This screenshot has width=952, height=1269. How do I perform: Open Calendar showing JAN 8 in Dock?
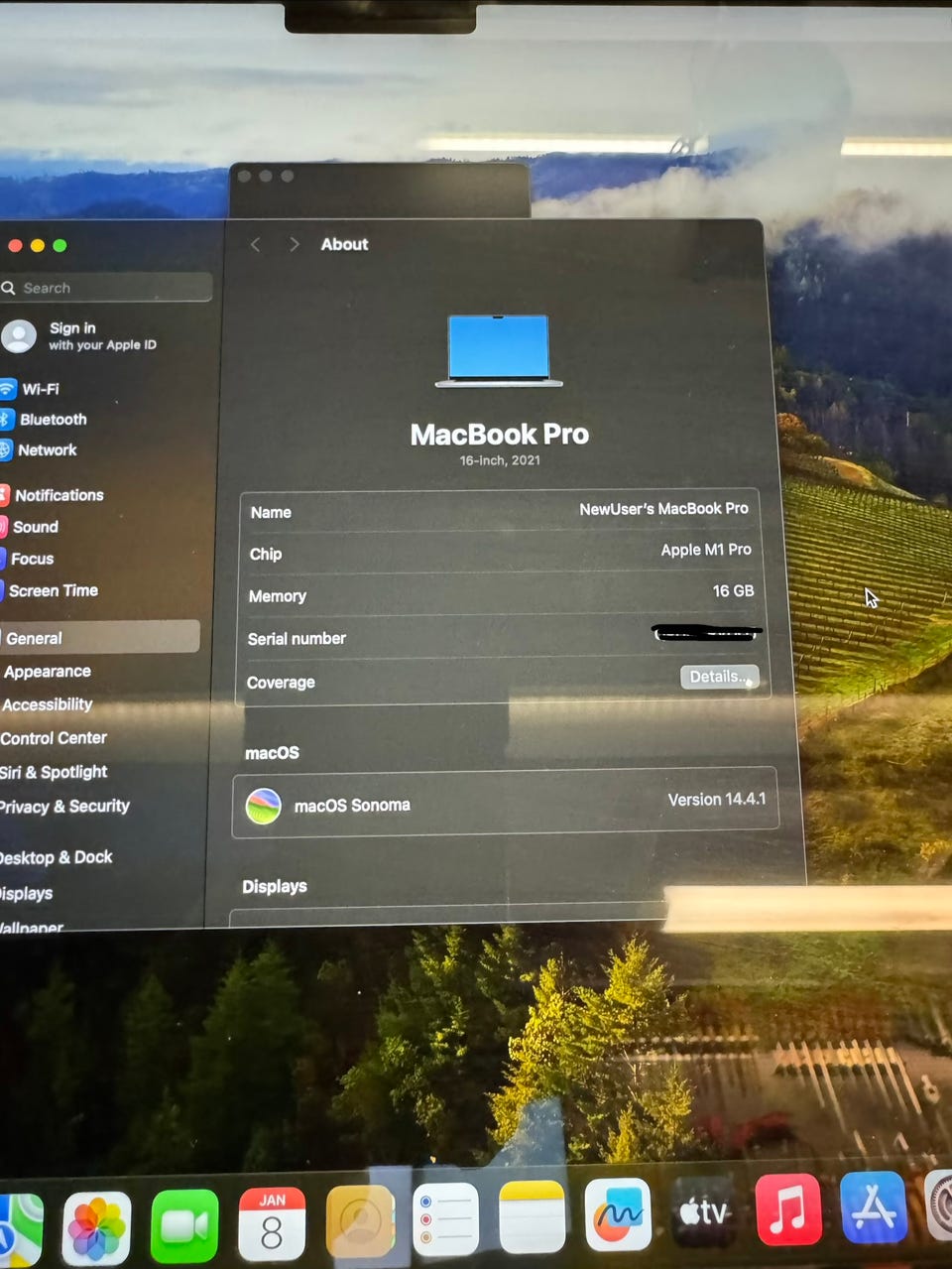click(x=272, y=1224)
